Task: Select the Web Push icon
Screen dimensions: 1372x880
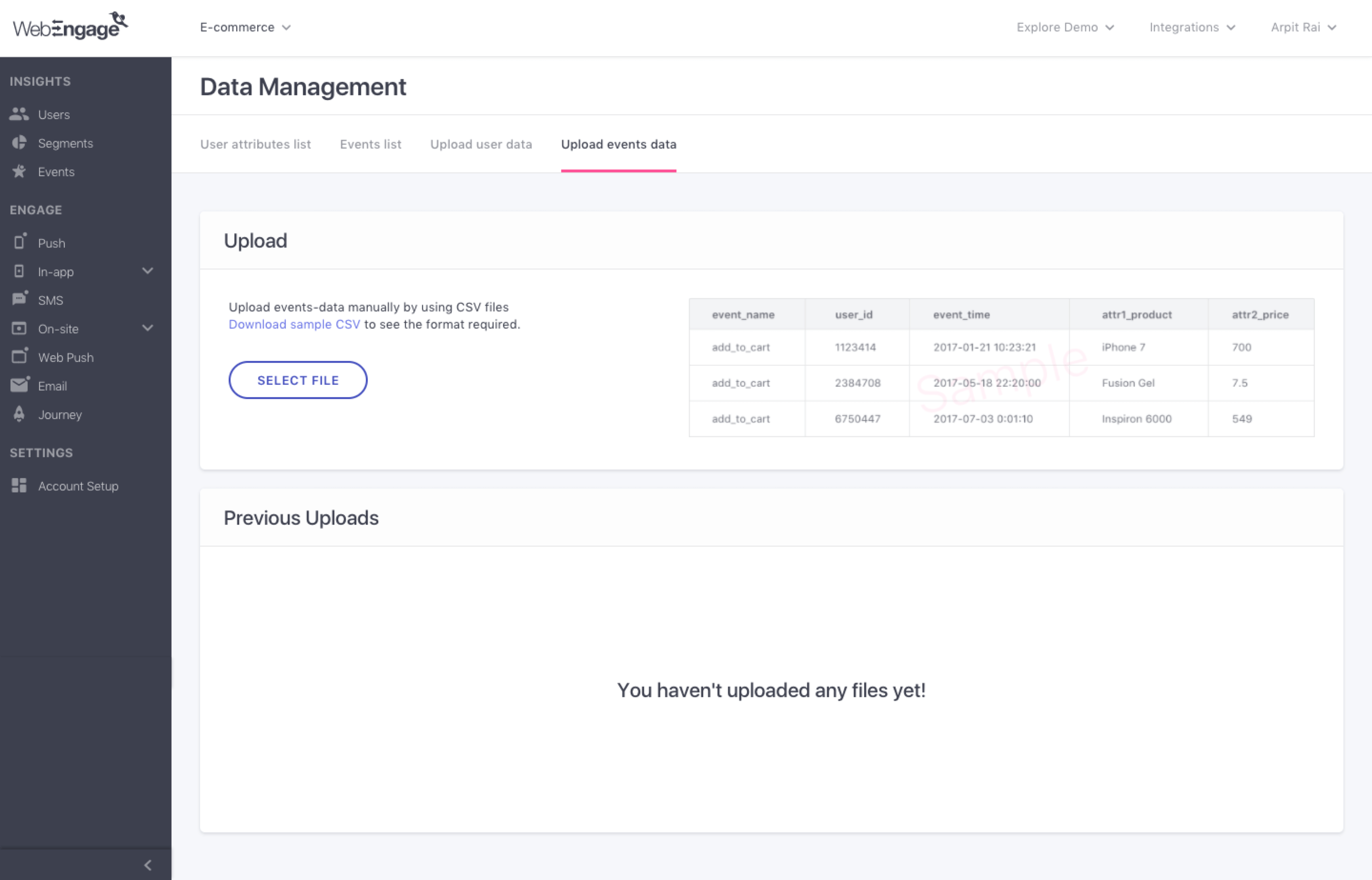Action: pos(20,356)
